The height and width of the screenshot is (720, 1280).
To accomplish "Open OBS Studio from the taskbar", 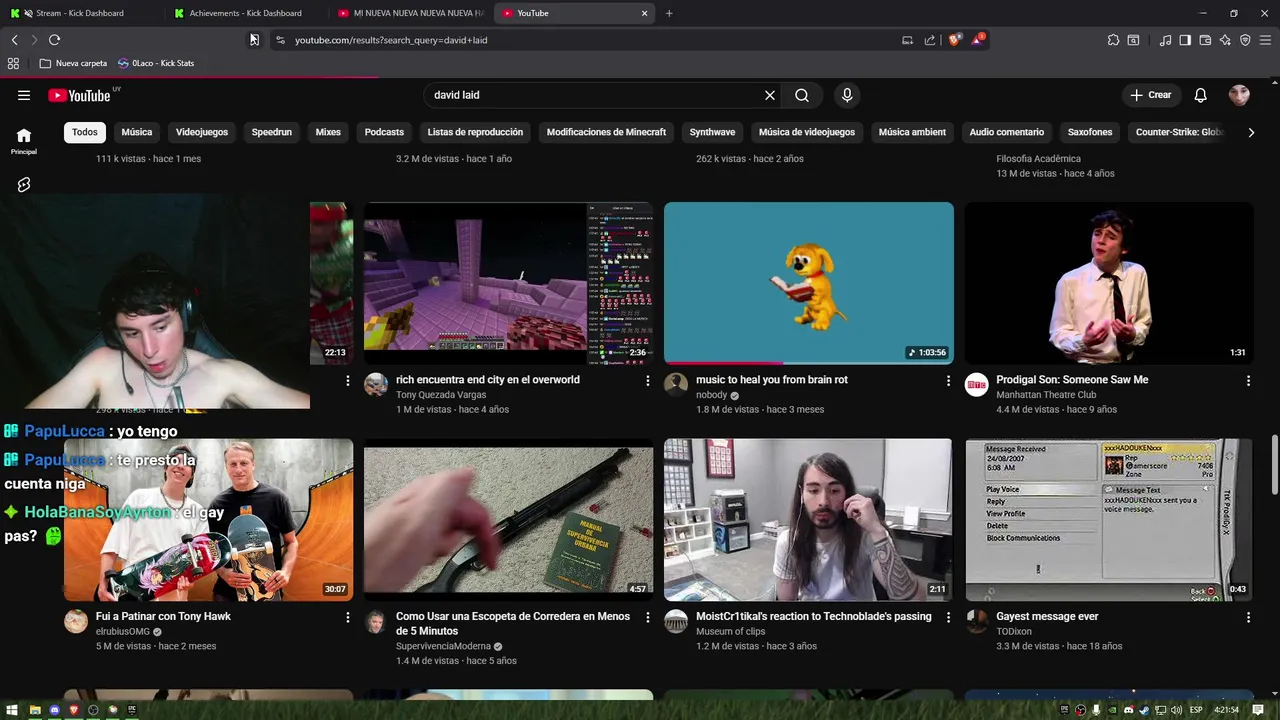I will (93, 710).
